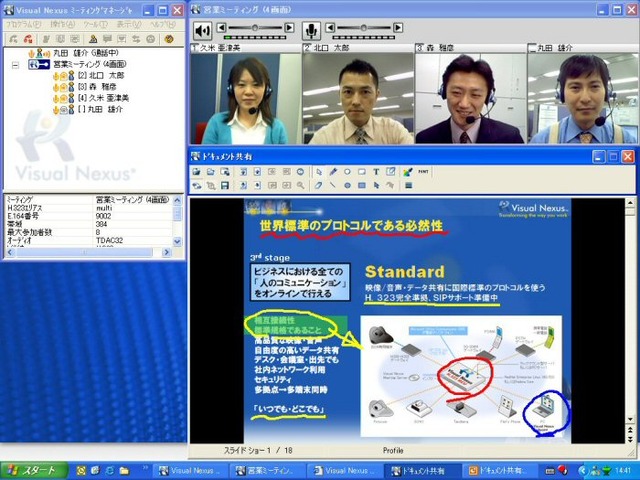
Task: Click the red hang-up phone icon
Action: point(28,39)
